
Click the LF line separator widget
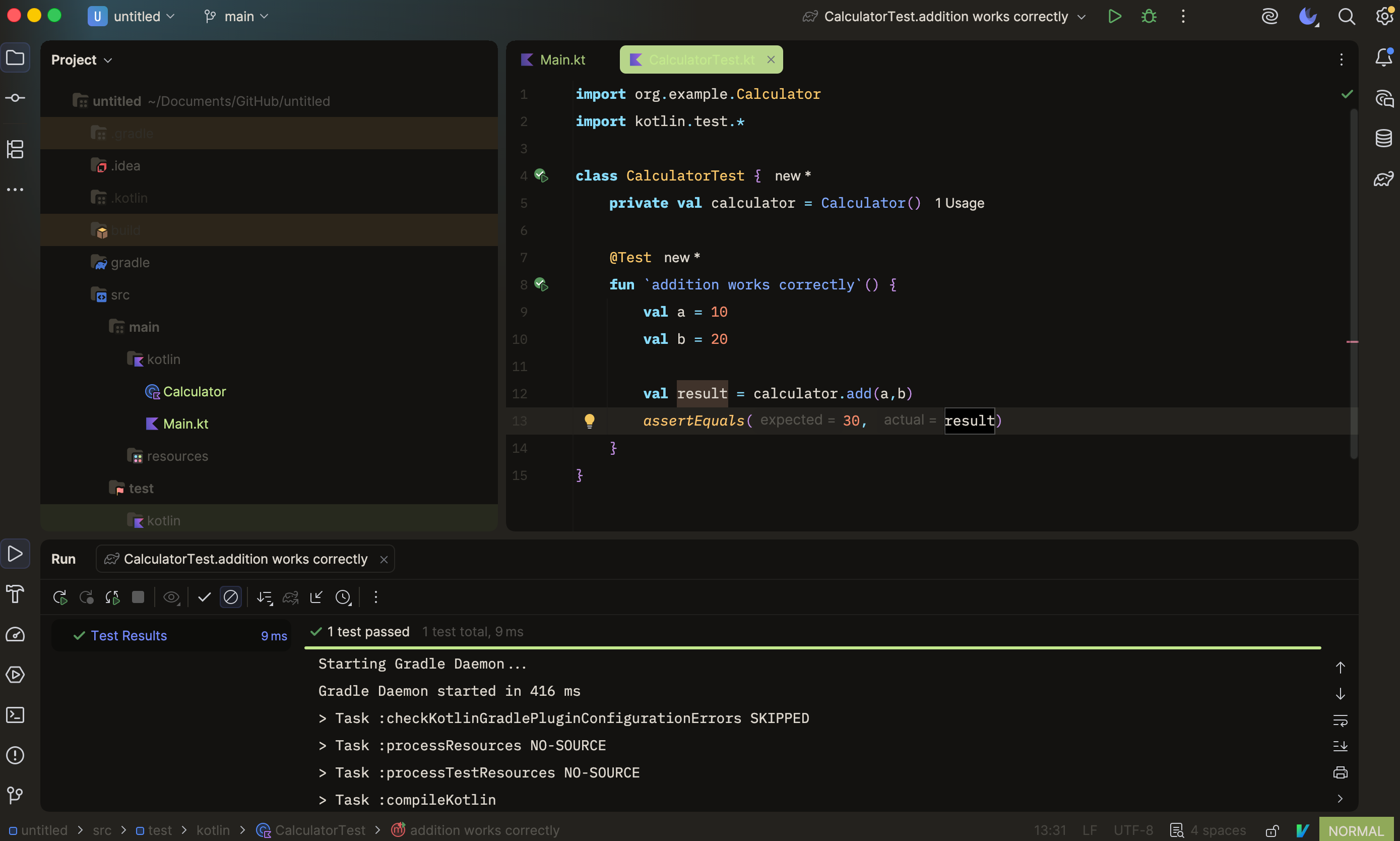point(1090,831)
